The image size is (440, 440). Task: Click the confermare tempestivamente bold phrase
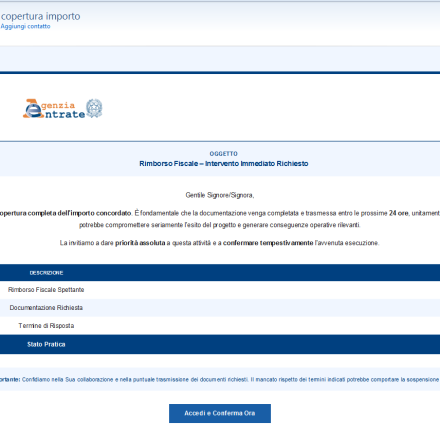click(268, 243)
